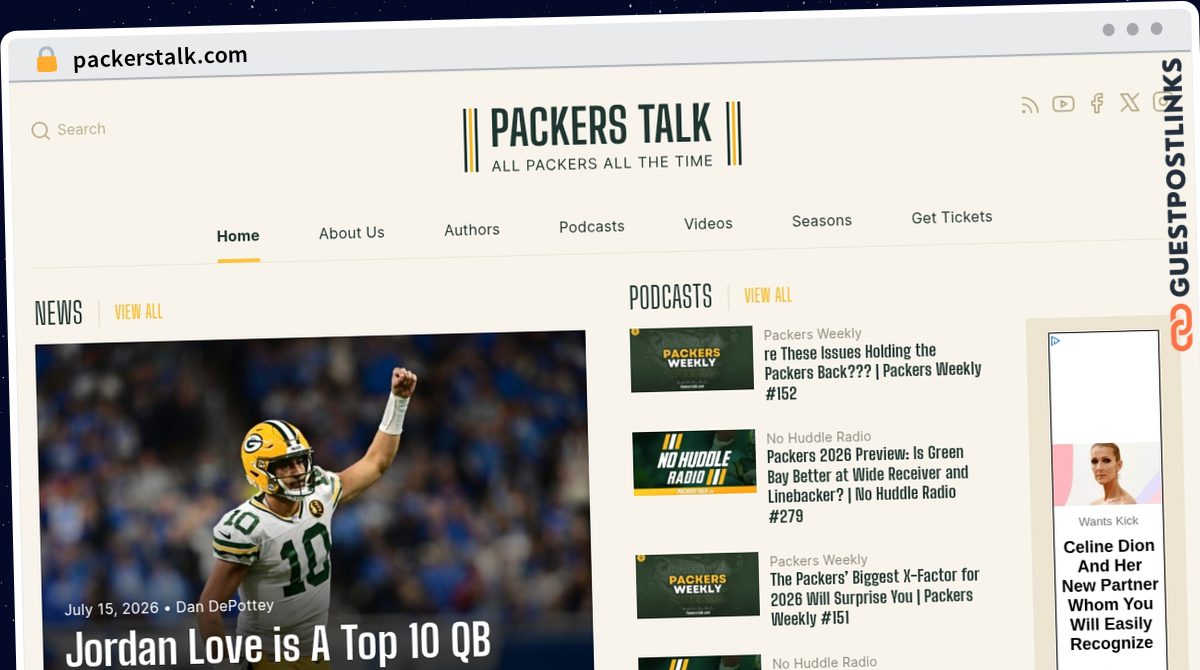1200x670 pixels.
Task: Open the Videos menu item
Action: pos(708,224)
